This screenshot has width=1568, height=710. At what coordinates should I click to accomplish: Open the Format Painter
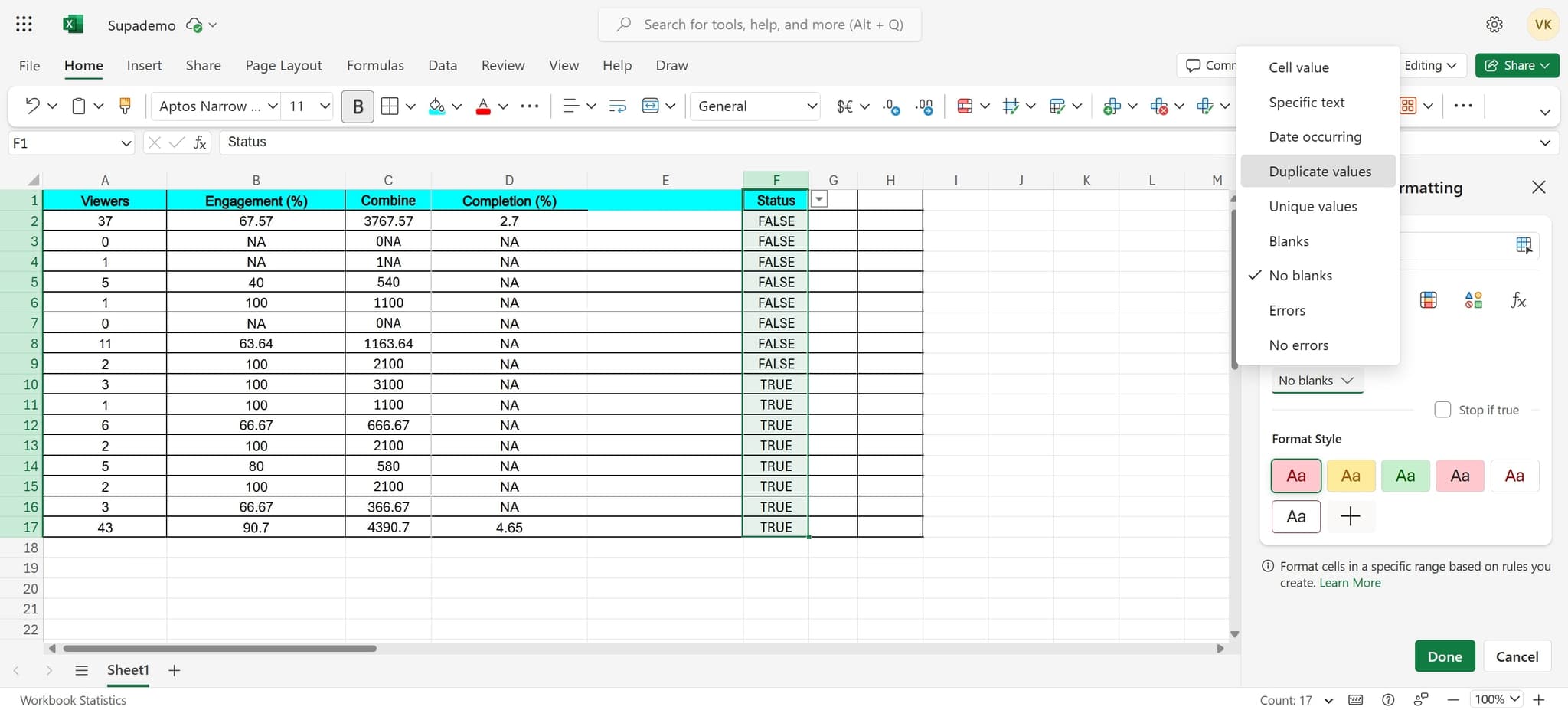124,106
